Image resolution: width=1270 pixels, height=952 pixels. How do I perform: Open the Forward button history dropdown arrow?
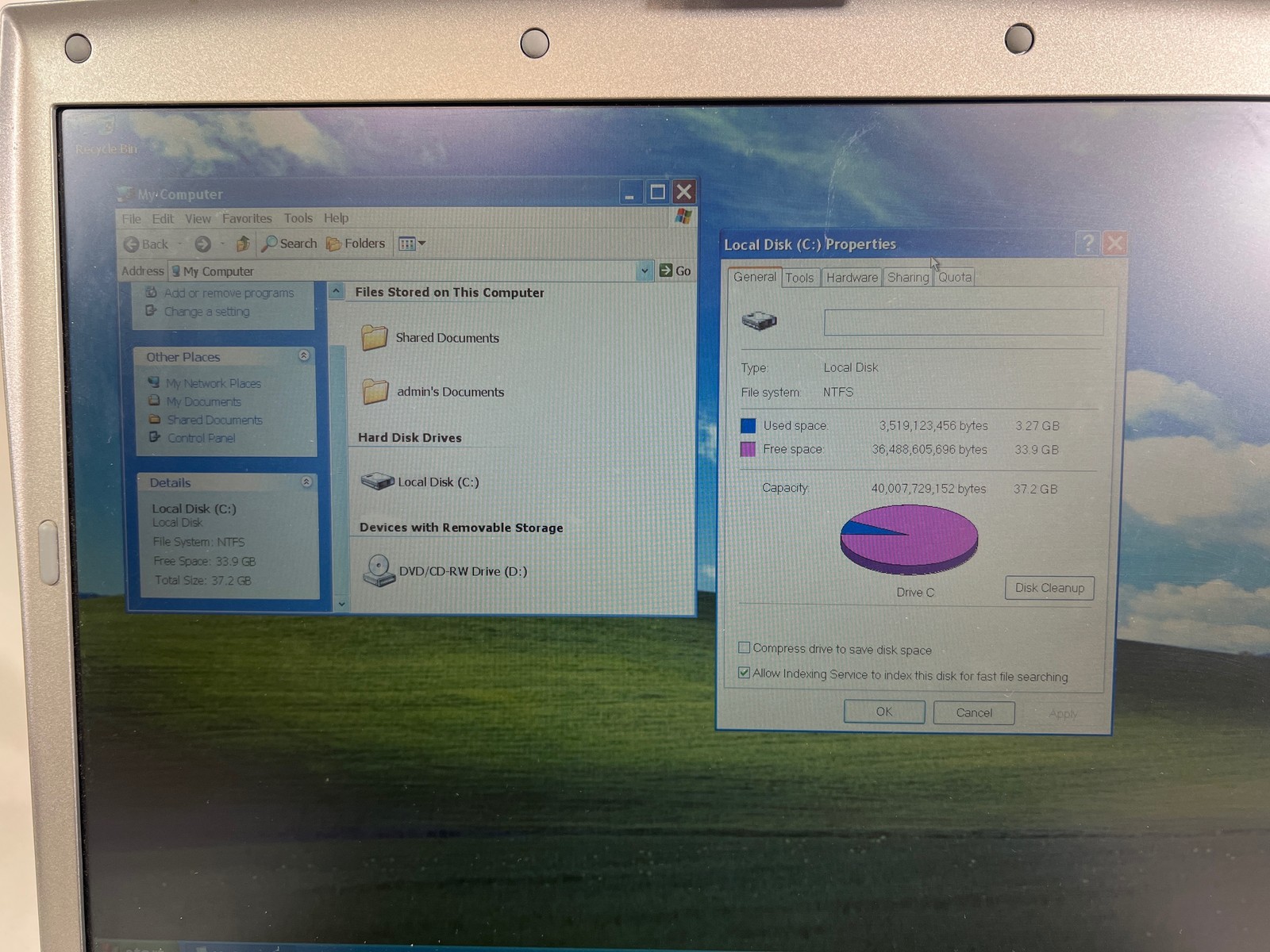(222, 244)
